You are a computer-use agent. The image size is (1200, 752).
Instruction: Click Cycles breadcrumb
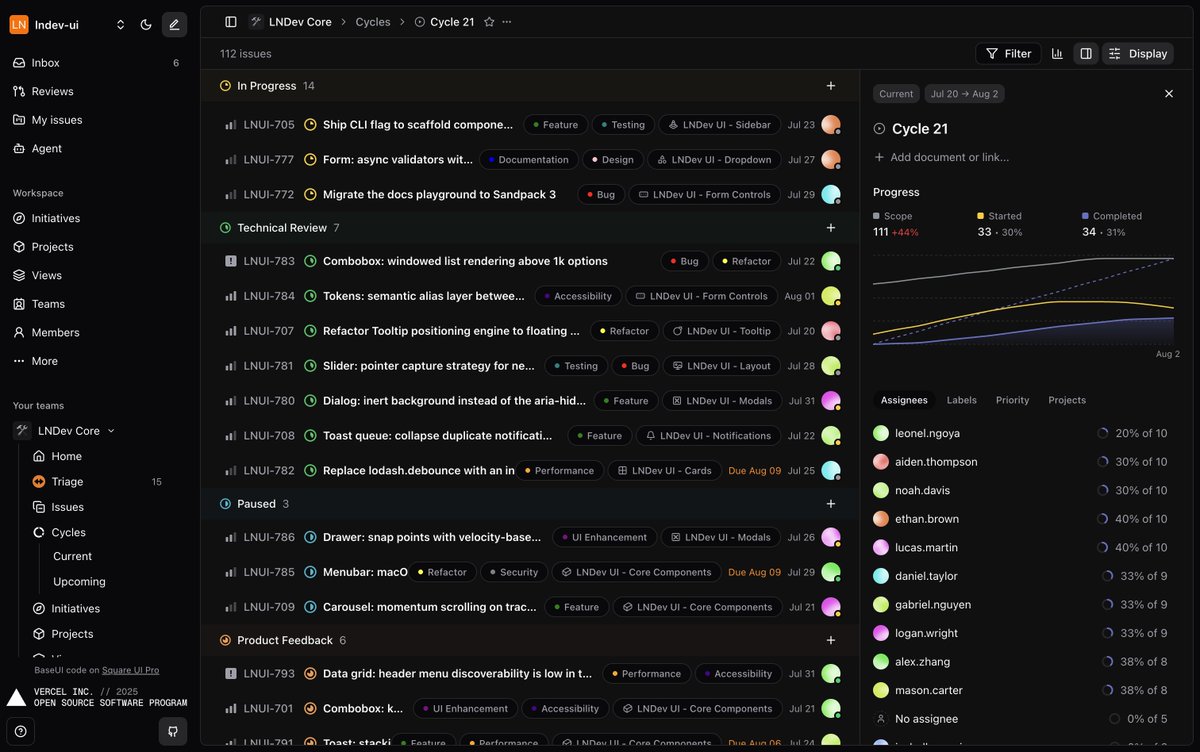[x=373, y=21]
